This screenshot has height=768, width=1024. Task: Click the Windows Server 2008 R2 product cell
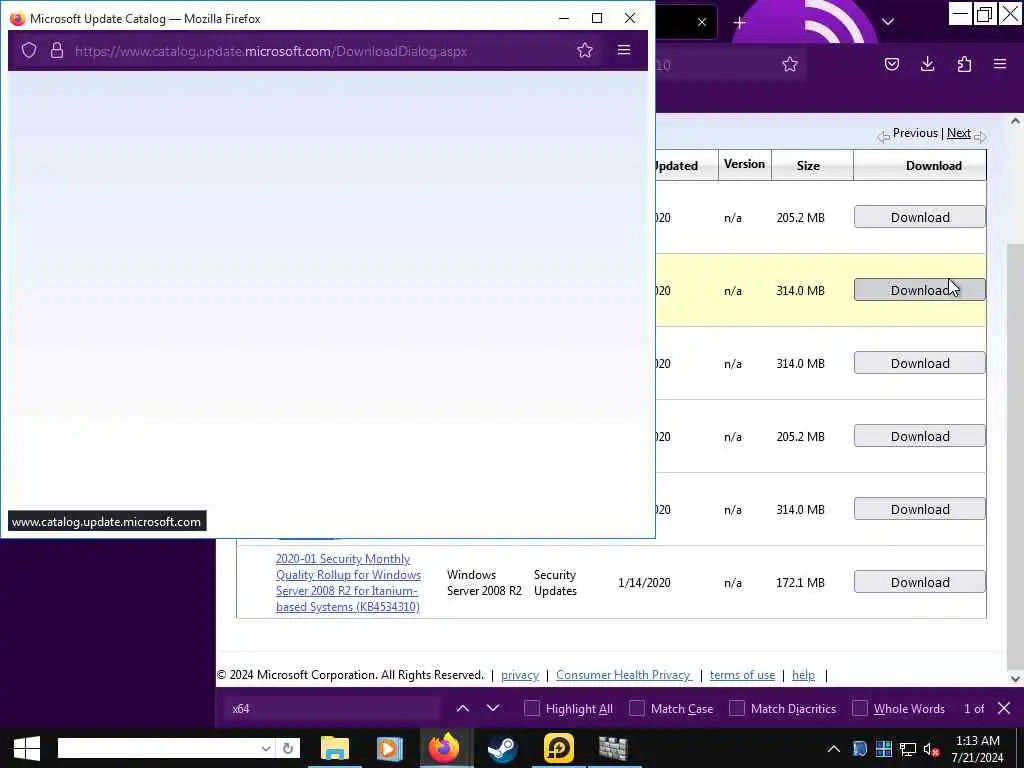click(484, 583)
